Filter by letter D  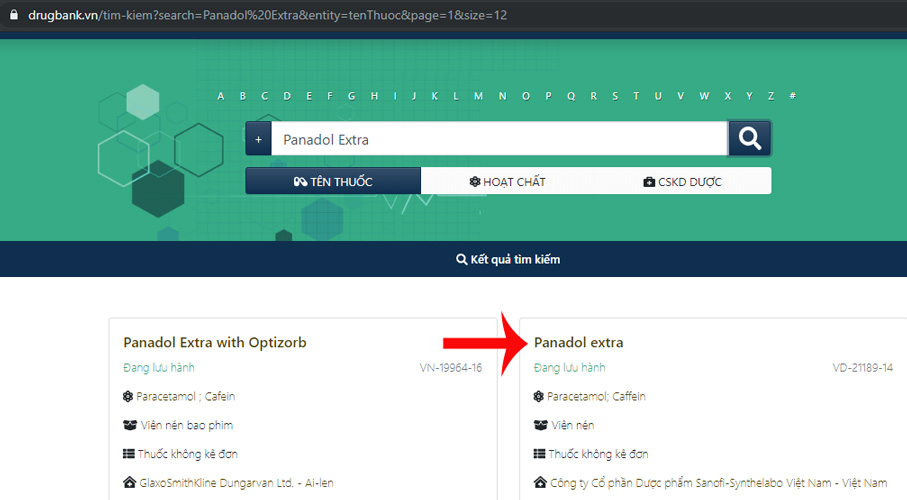287,96
